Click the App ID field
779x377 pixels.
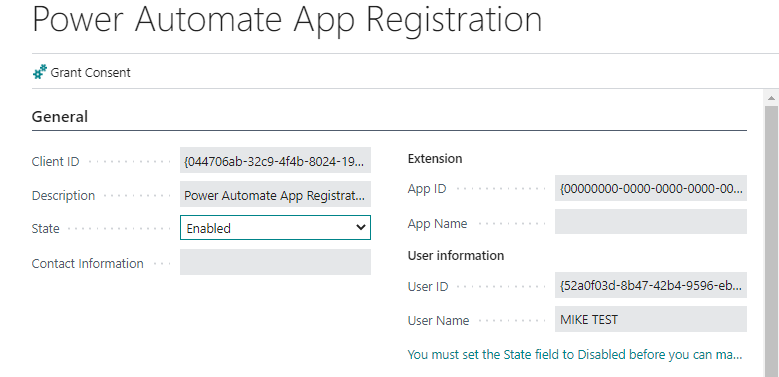click(651, 188)
